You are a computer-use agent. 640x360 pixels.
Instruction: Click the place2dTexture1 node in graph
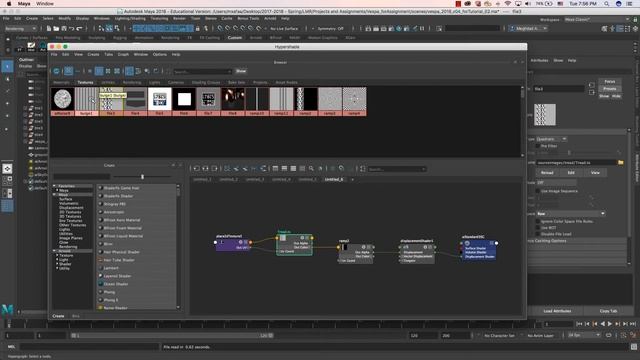point(232,244)
